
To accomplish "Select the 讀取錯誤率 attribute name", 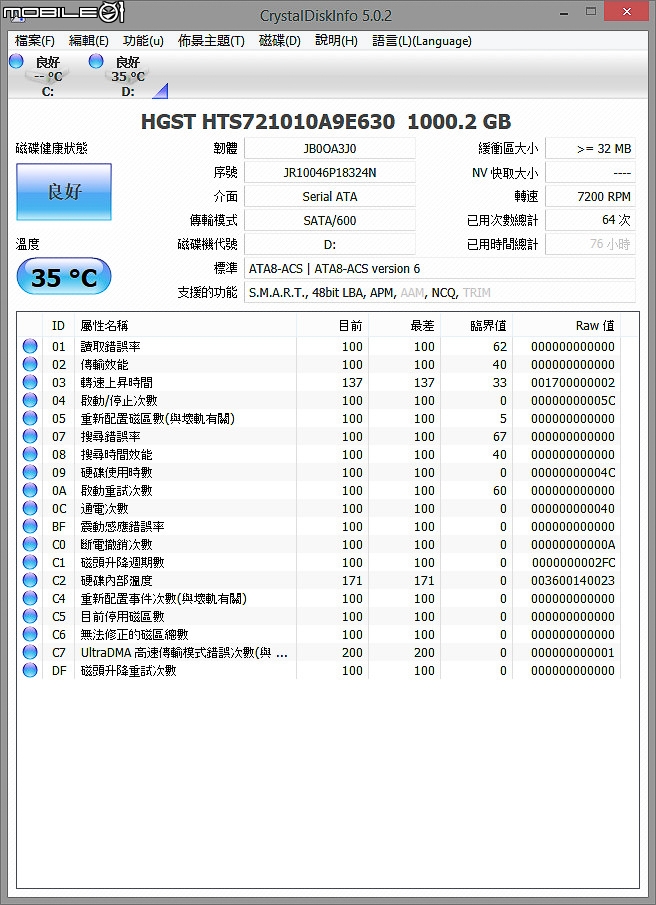I will pyautogui.click(x=110, y=346).
